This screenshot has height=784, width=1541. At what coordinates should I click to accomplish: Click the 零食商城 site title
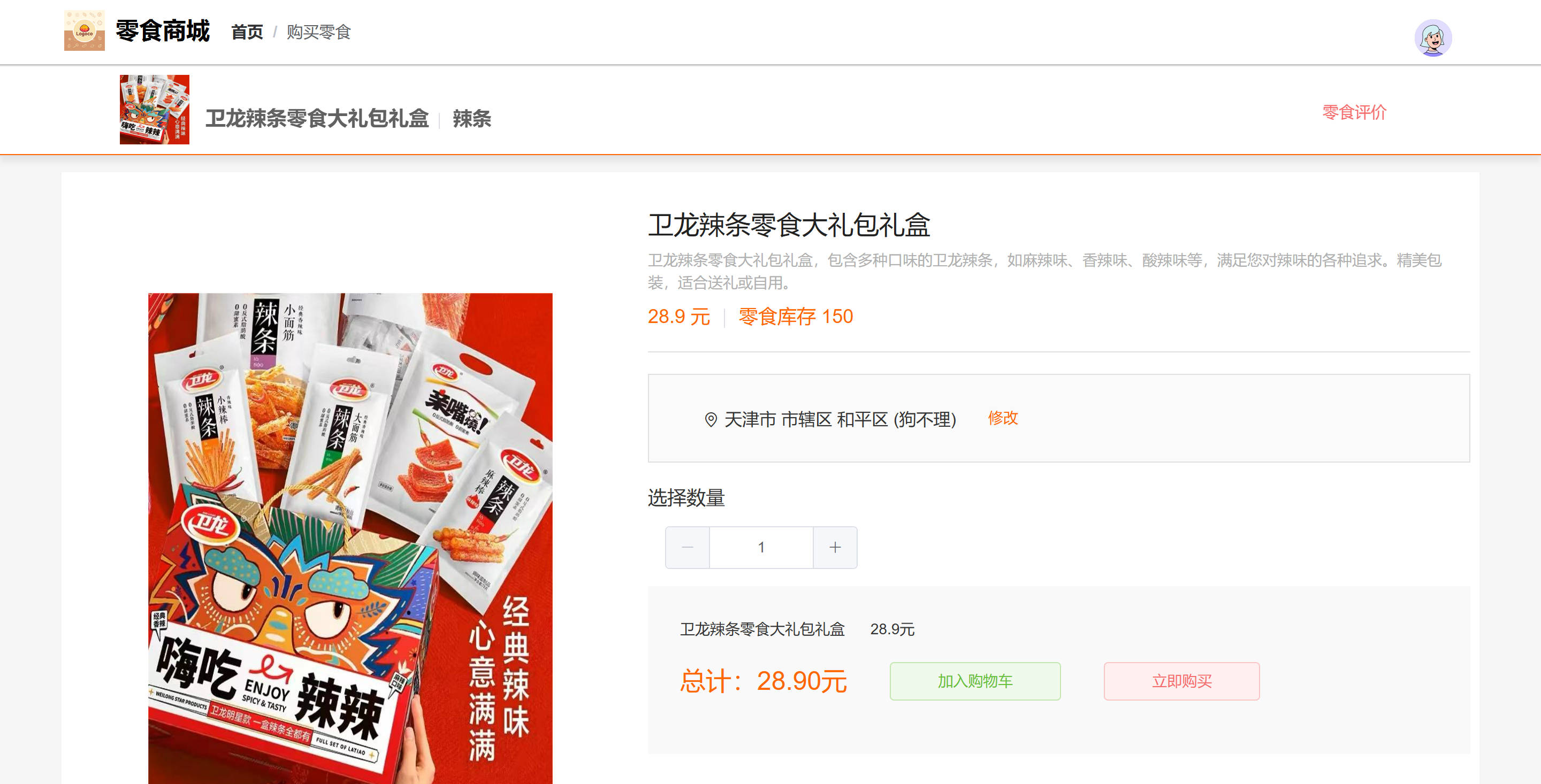tap(163, 30)
